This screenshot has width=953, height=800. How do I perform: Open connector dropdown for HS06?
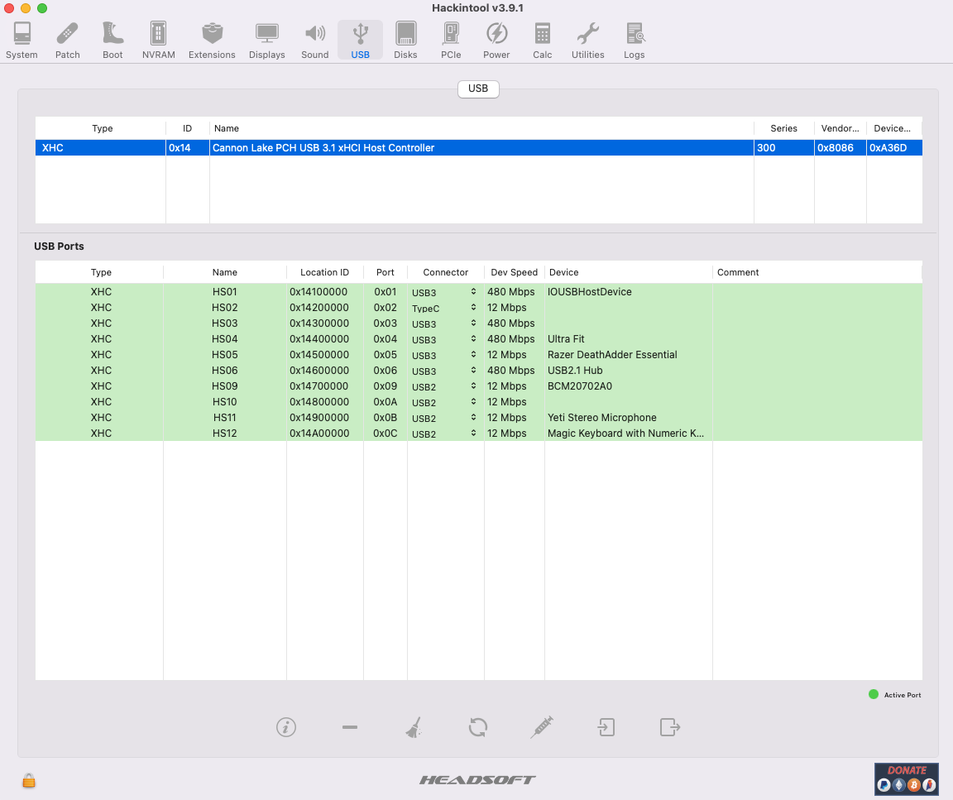tap(445, 371)
